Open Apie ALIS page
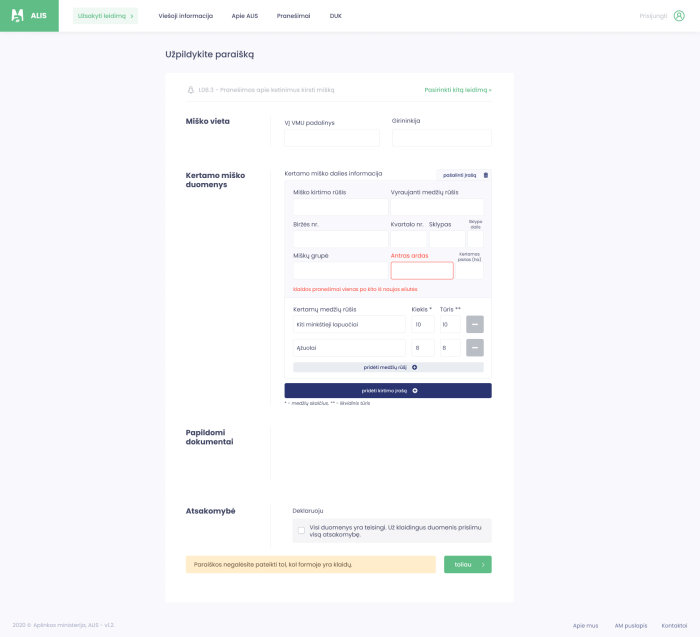This screenshot has width=700, height=637. [x=245, y=16]
